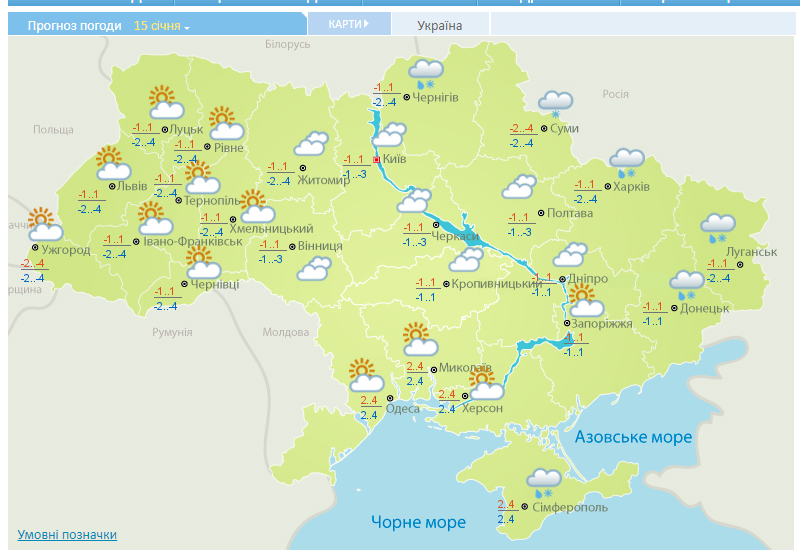Select the Чернігів city label
Screen dimensions: 800x554
[435, 97]
